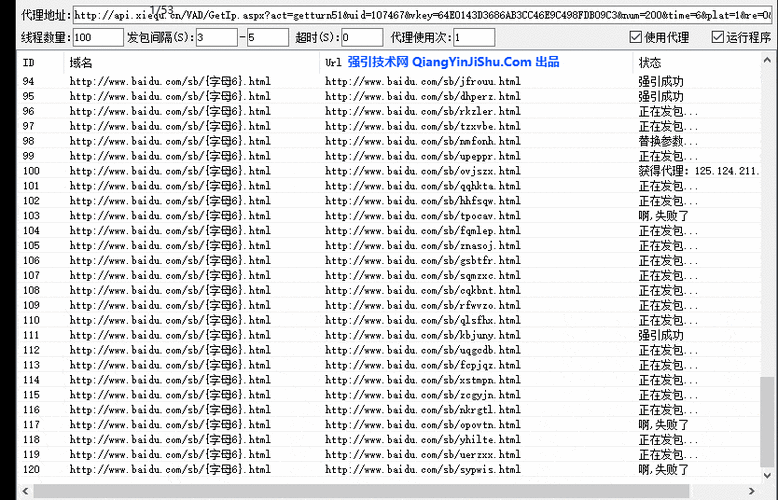Click URL ending in yhilte.html
This screenshot has height=500, width=778.
point(423,439)
